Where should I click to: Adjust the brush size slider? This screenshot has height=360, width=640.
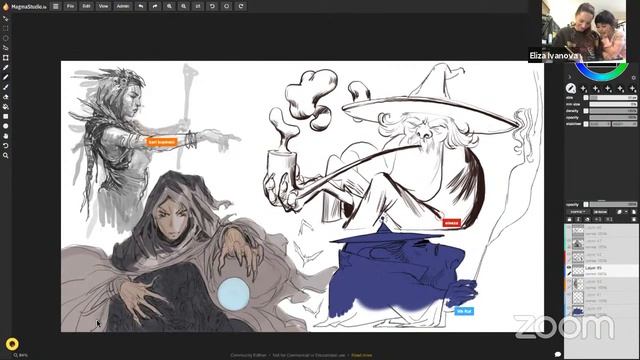[x=613, y=98]
